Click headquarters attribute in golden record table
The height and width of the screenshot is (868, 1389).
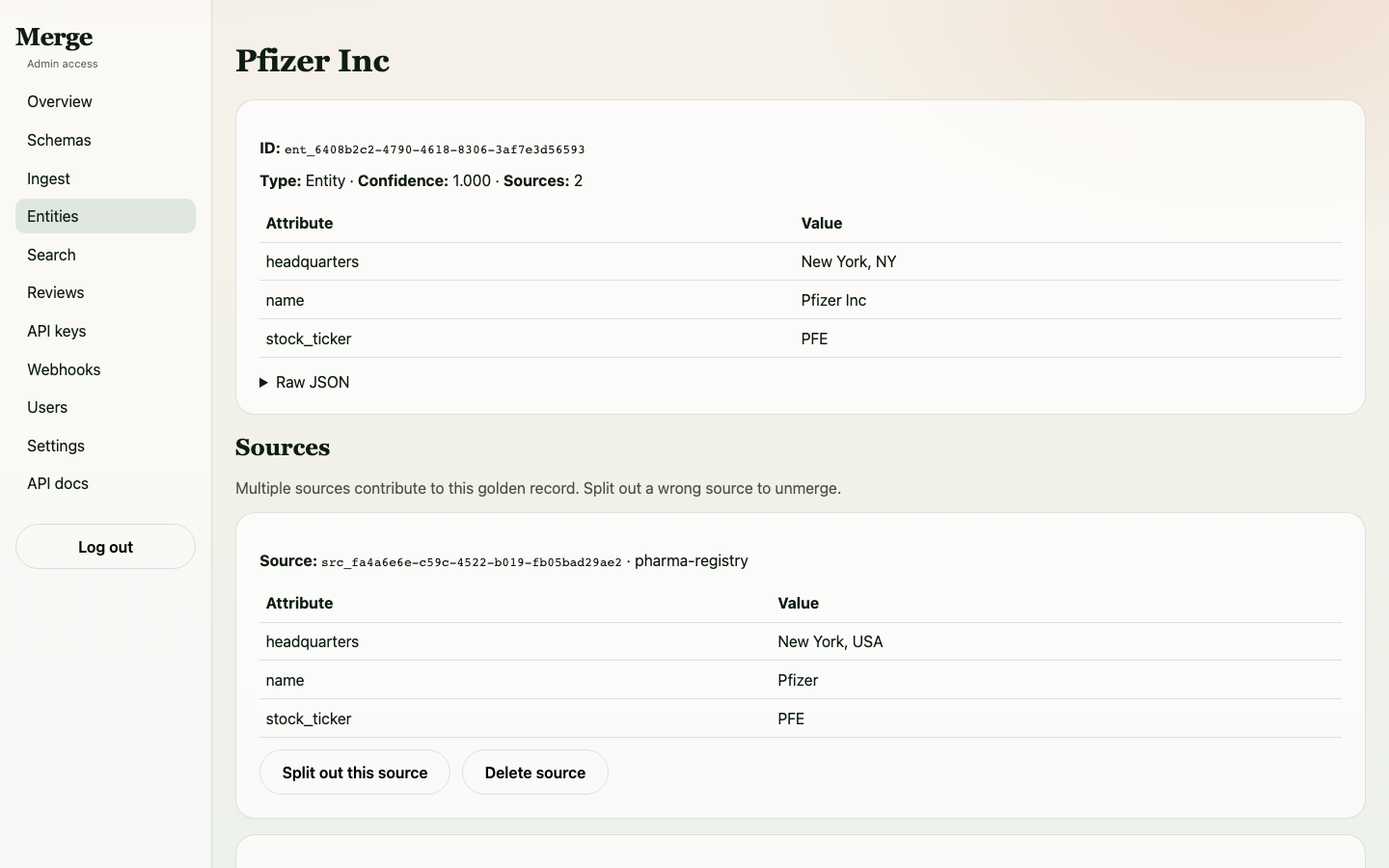tap(313, 261)
